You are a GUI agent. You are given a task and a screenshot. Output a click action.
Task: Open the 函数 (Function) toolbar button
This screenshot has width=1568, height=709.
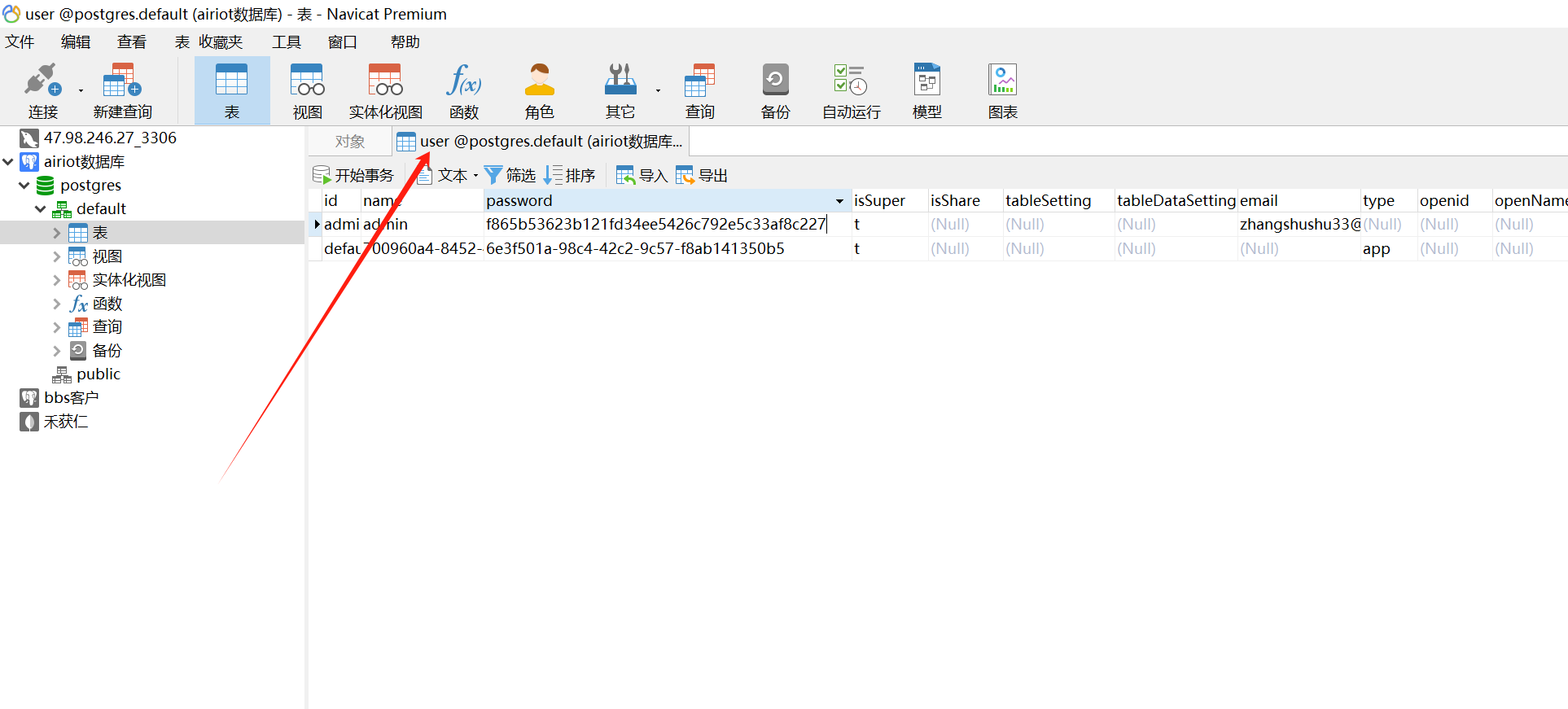pos(464,90)
